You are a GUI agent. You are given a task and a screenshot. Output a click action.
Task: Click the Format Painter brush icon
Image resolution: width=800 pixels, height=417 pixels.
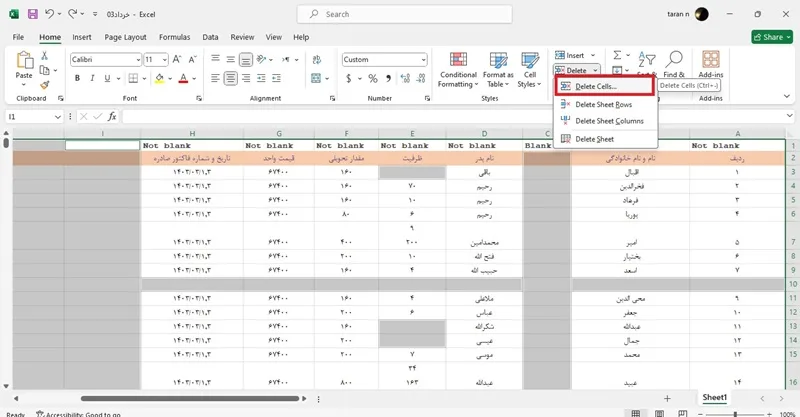[x=44, y=85]
